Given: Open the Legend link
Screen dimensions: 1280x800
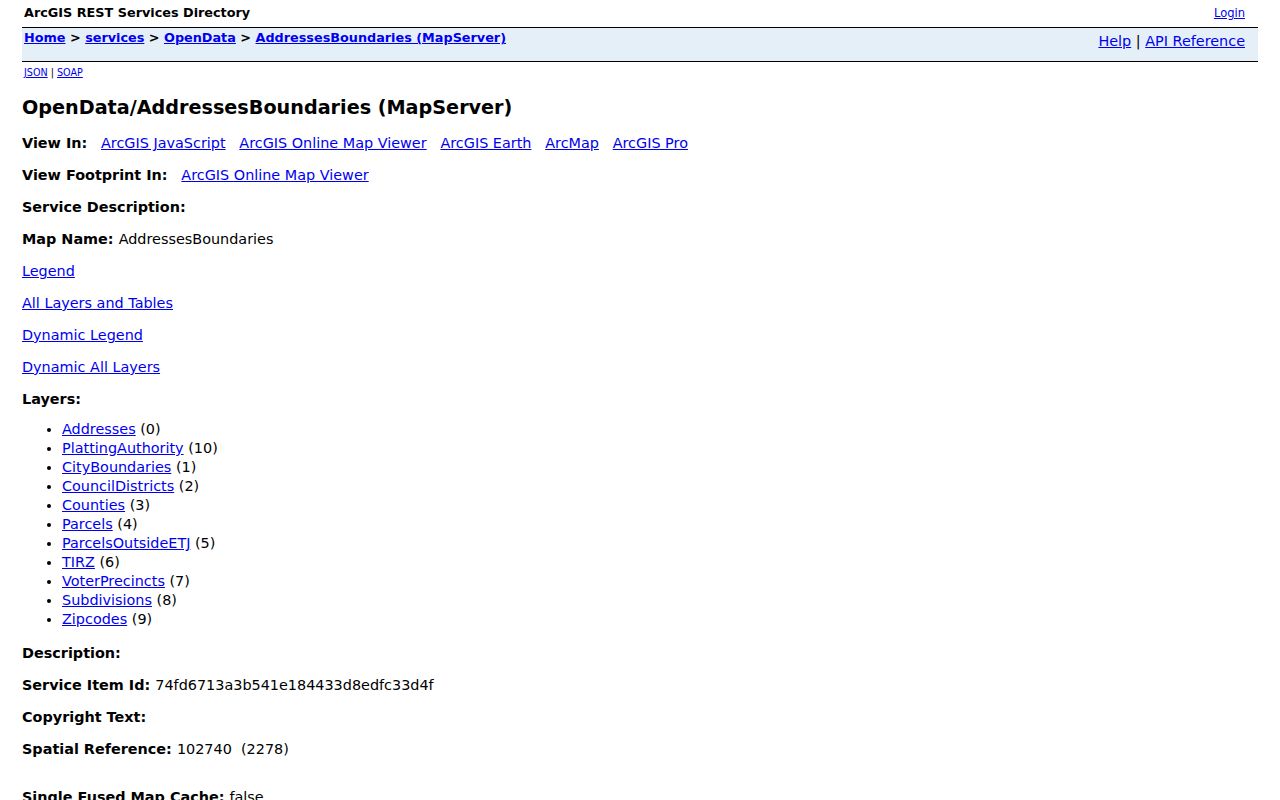Looking at the screenshot, I should pos(48,271).
